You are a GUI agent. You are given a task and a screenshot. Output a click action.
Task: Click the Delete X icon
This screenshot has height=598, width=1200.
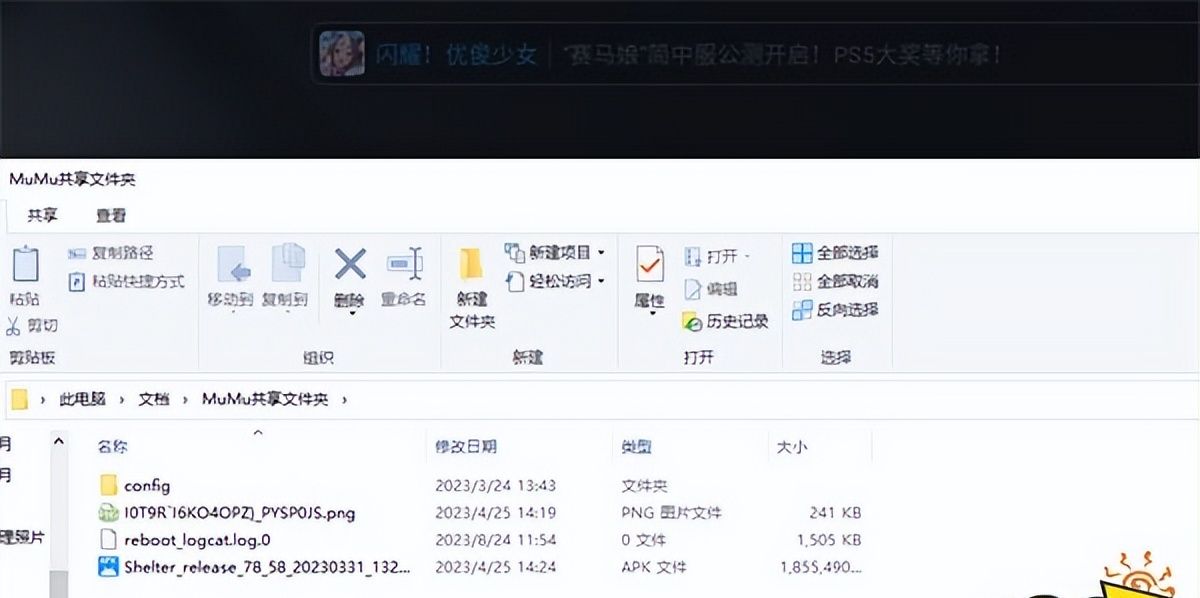[350, 264]
